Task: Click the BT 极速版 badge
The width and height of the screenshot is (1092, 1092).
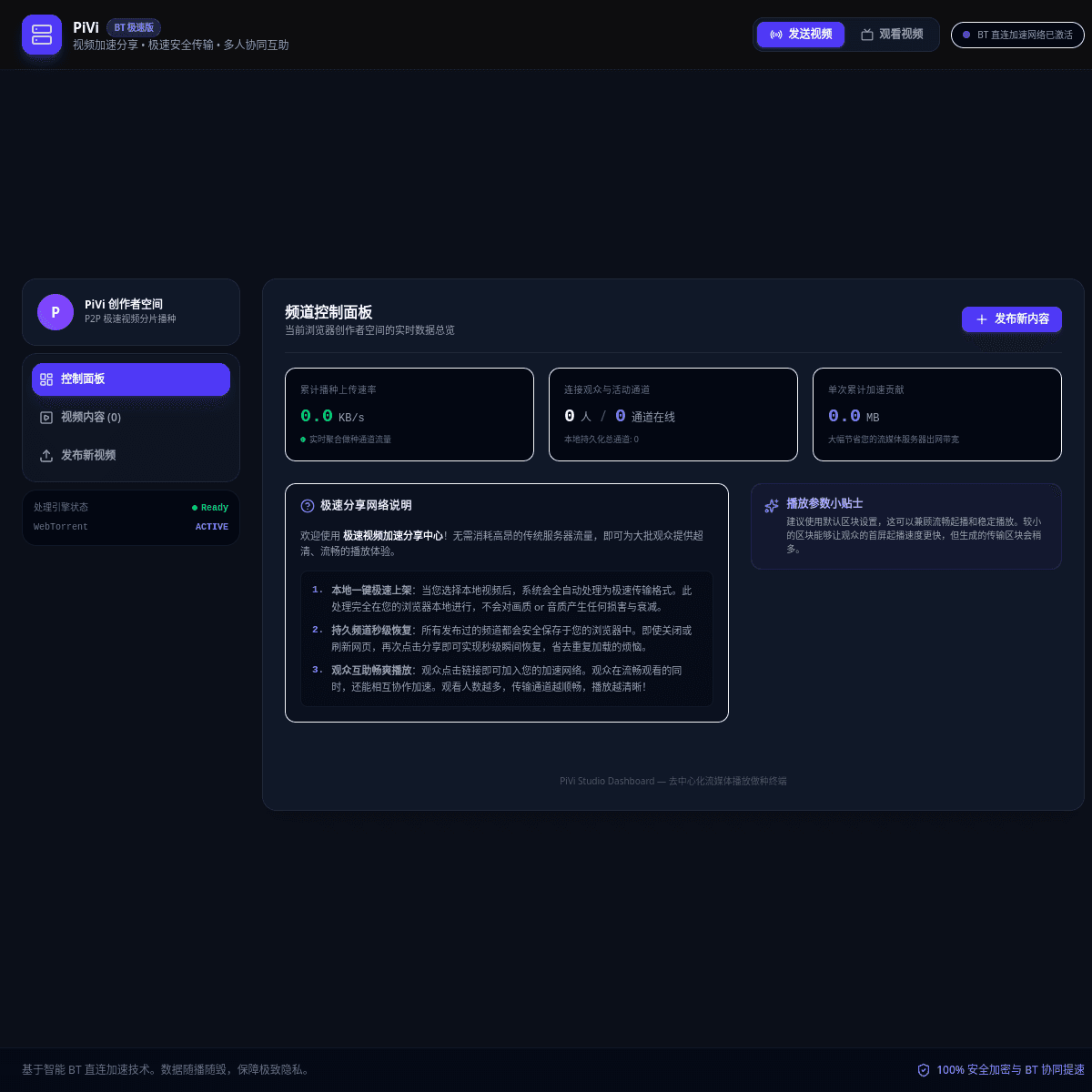Action: 134,27
